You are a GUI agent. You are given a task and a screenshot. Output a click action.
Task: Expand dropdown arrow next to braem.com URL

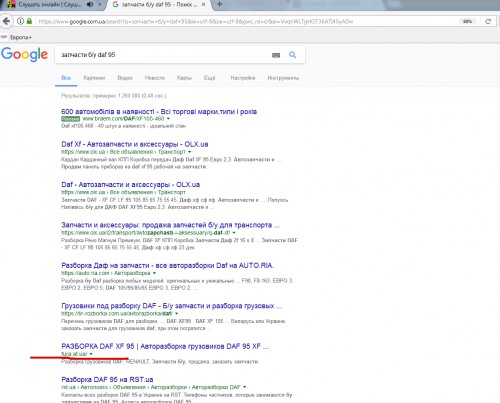pyautogui.click(x=168, y=119)
